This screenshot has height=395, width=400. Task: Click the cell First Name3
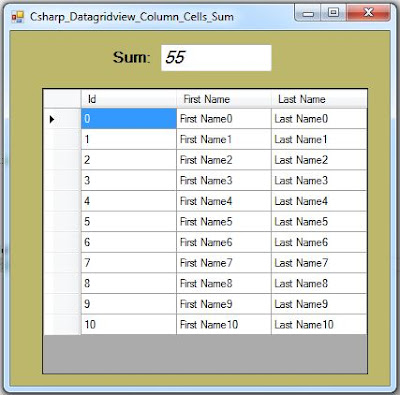tap(224, 180)
